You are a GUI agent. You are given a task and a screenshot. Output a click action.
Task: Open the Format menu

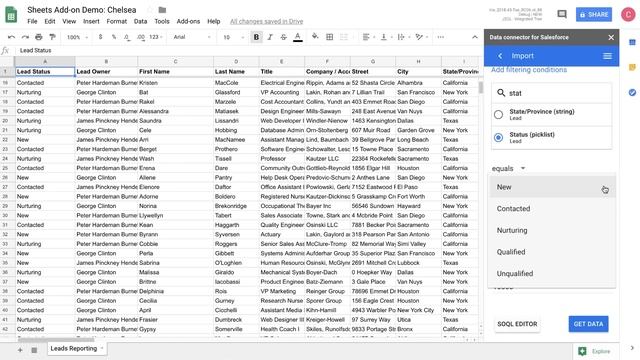click(x=117, y=21)
